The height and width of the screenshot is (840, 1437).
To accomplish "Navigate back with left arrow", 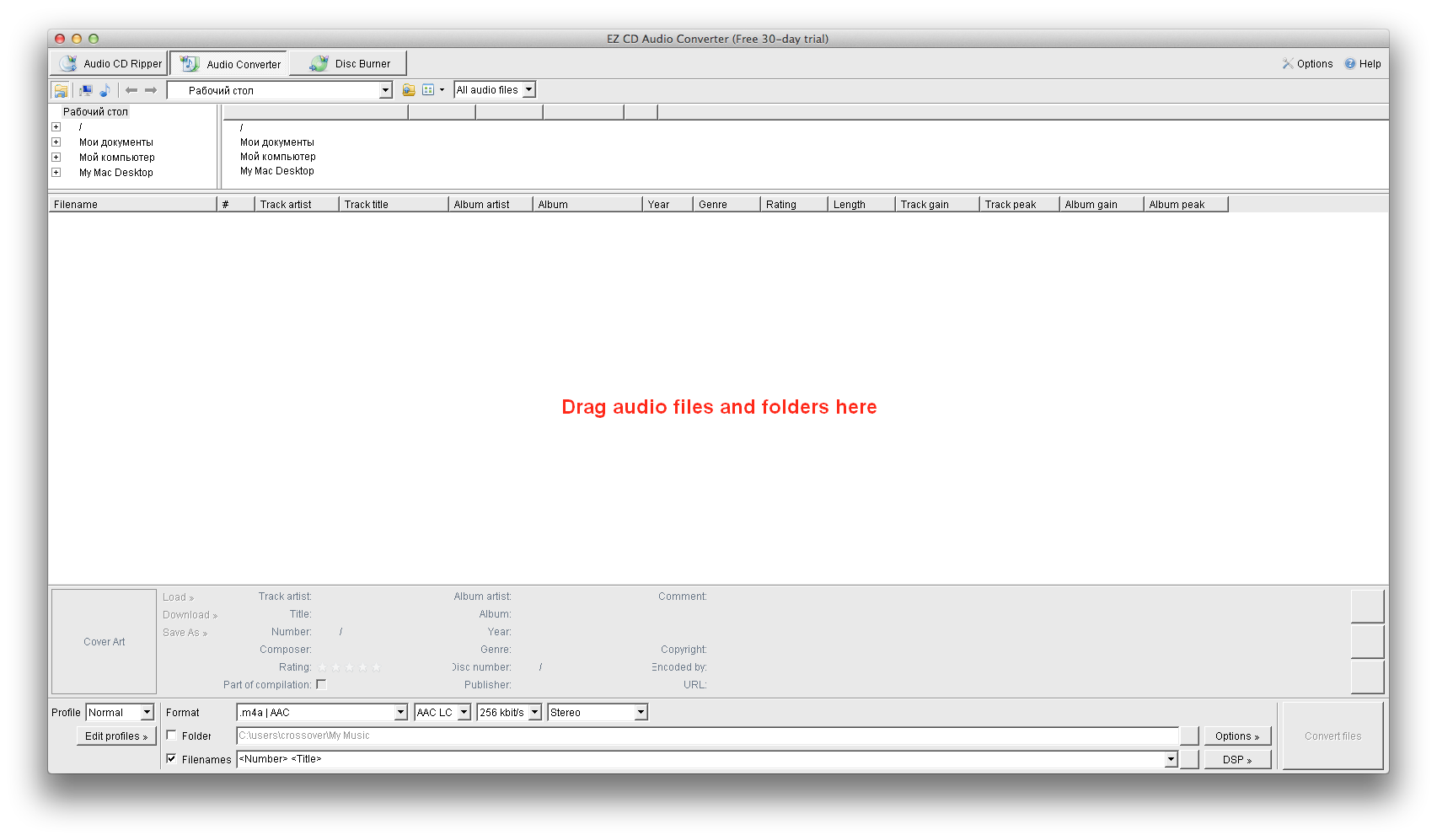I will pyautogui.click(x=131, y=90).
